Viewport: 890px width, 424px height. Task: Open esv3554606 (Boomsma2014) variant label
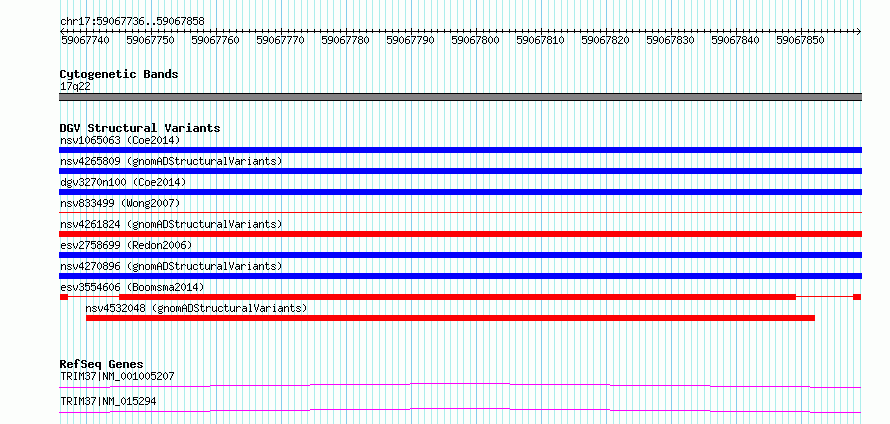pos(132,287)
